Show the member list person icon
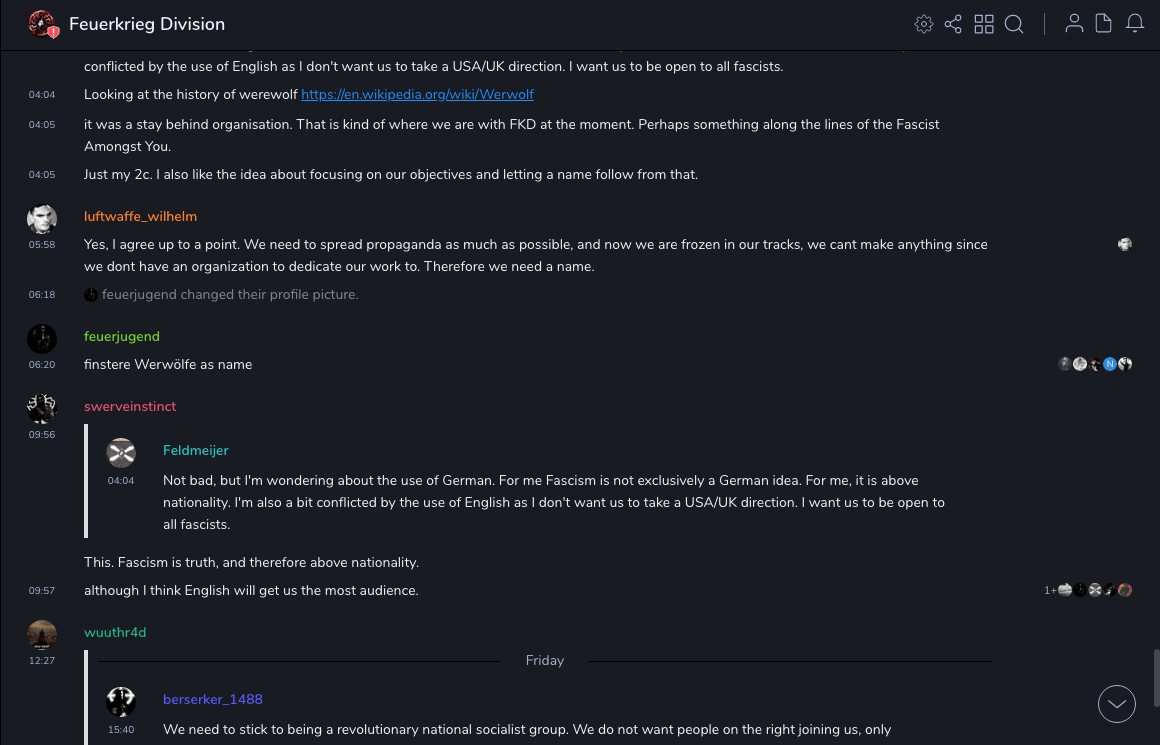Image resolution: width=1160 pixels, height=745 pixels. (1074, 24)
